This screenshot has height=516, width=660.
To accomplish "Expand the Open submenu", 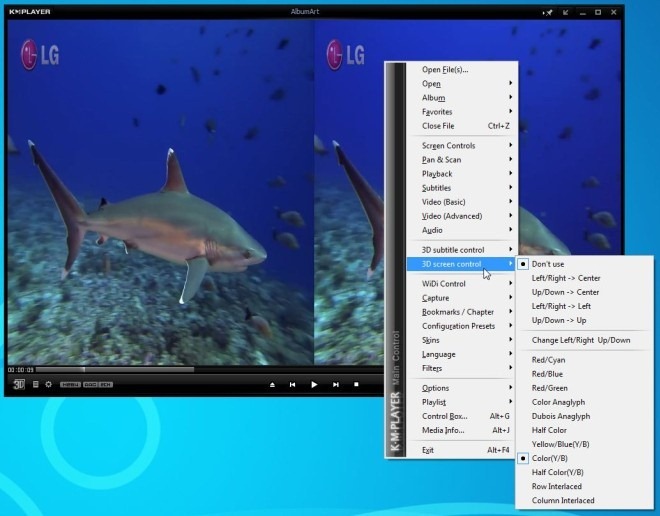I will [x=462, y=84].
